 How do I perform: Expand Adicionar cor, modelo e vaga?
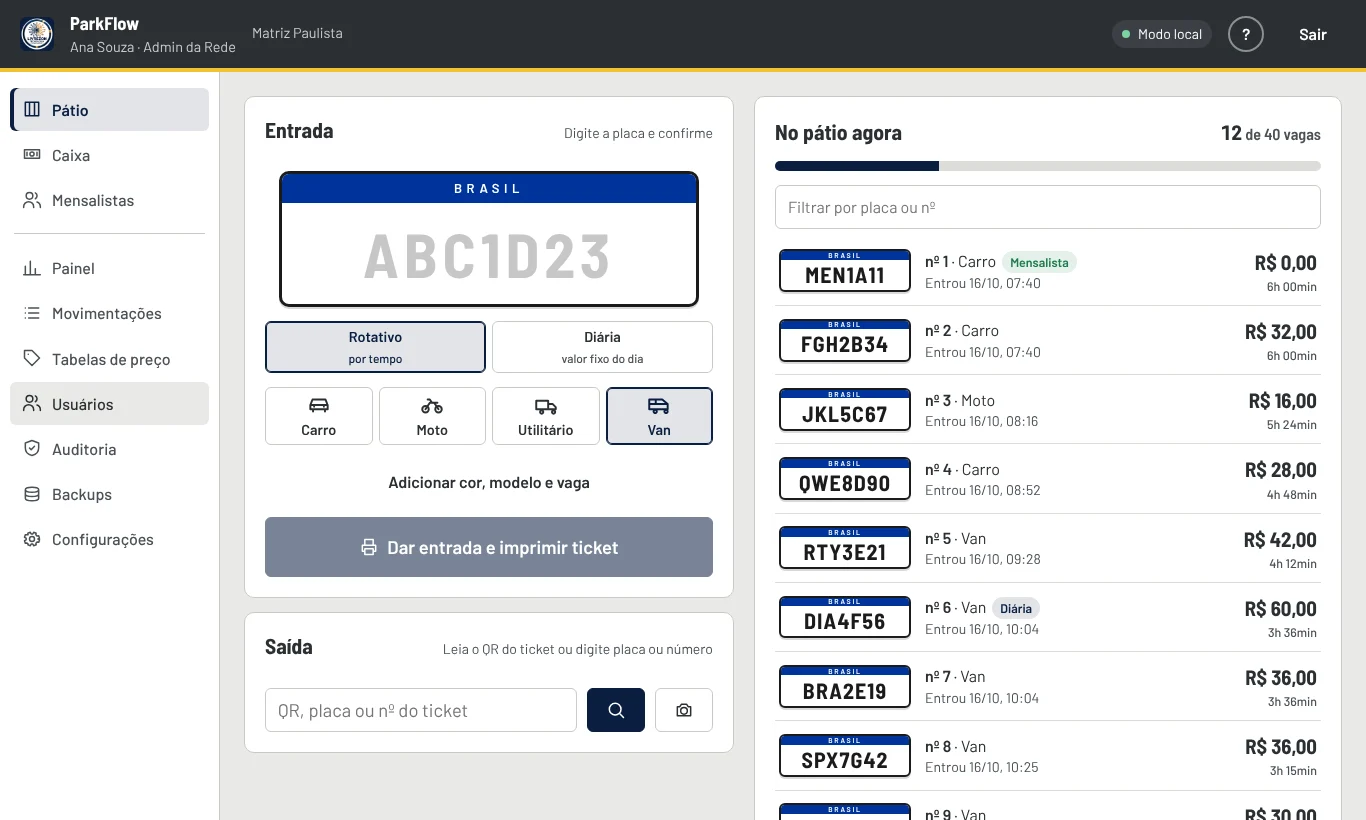coord(489,483)
